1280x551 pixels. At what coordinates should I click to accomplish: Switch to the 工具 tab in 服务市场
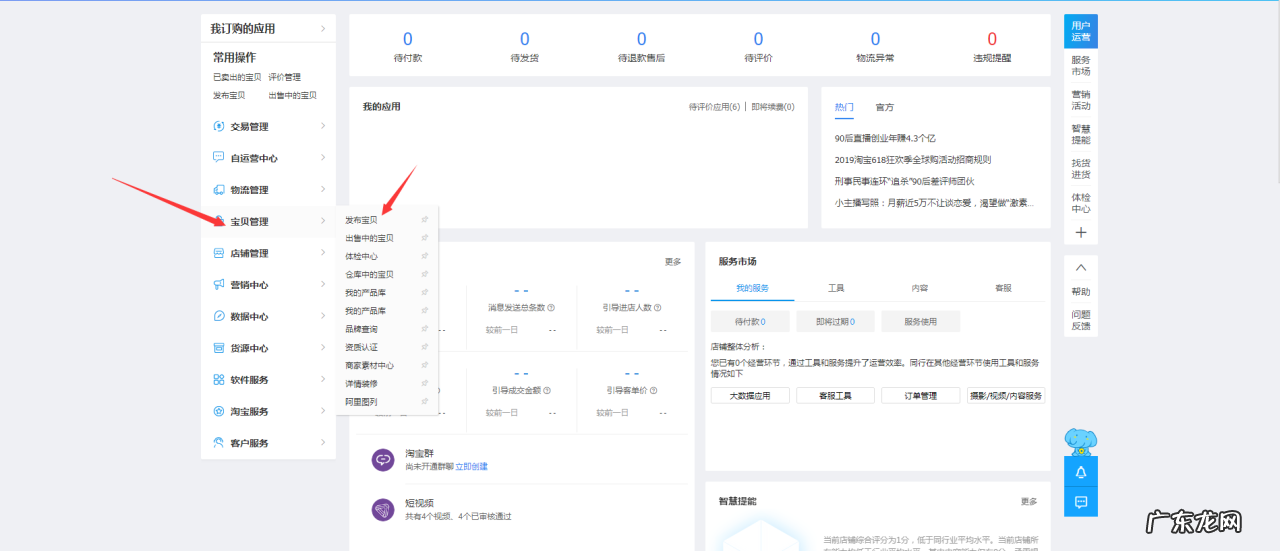(x=836, y=288)
